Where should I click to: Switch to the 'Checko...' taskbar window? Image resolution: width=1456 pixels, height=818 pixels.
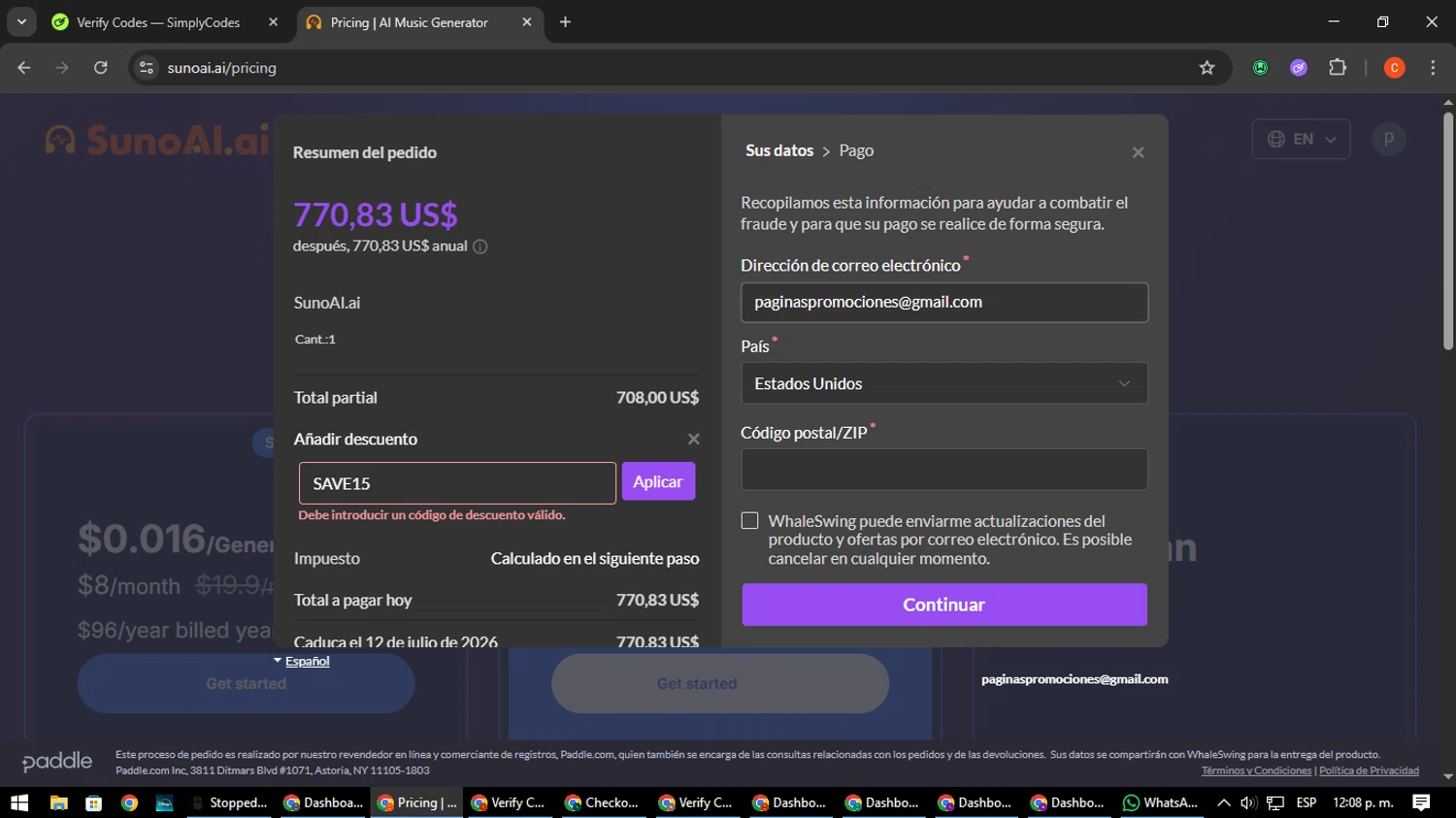point(603,802)
